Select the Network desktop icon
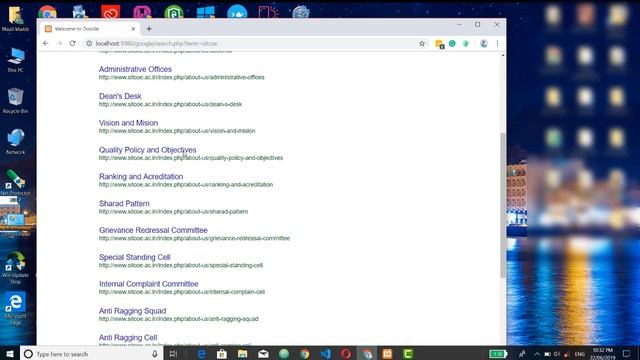The width and height of the screenshot is (640, 360). [x=15, y=142]
